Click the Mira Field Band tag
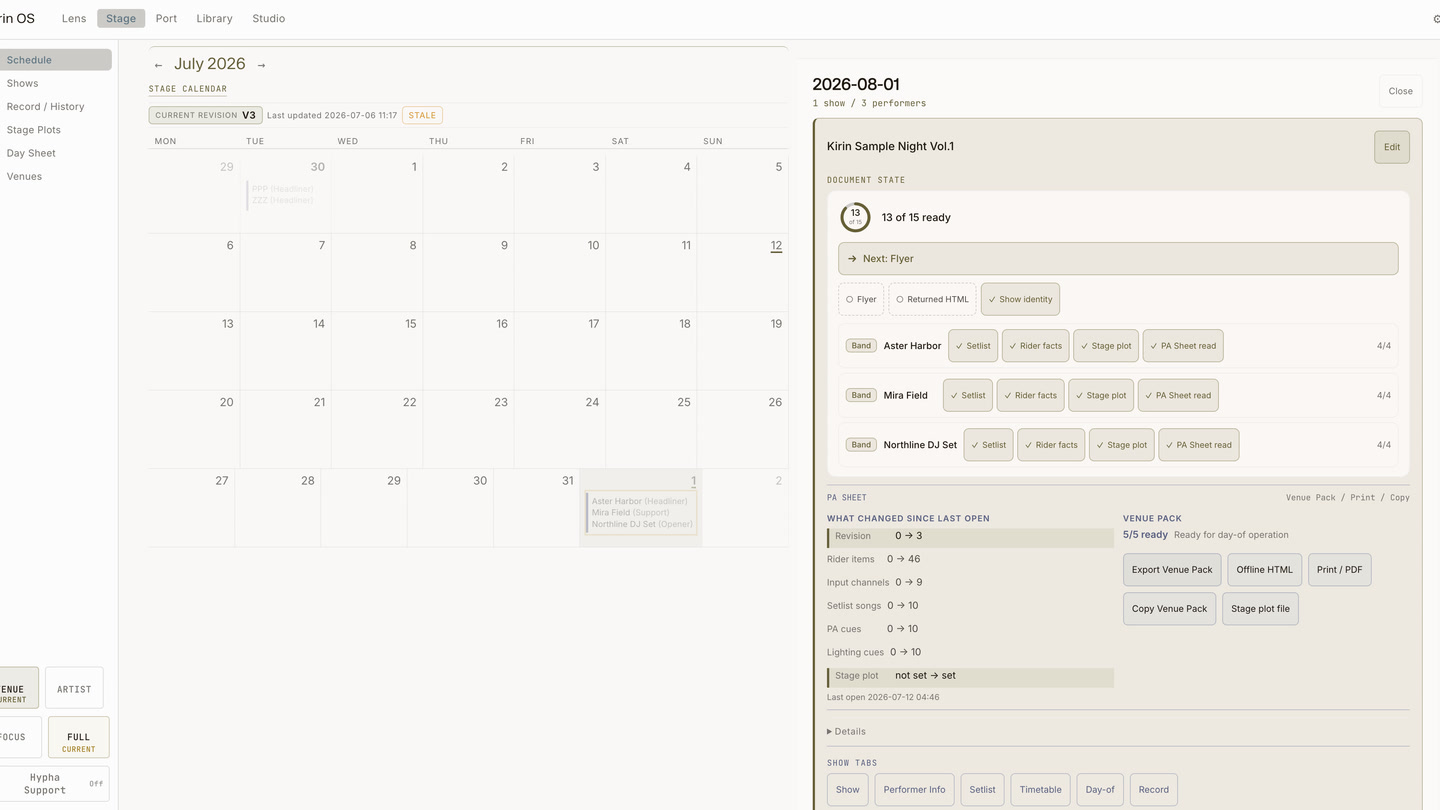The height and width of the screenshot is (810, 1440). click(x=861, y=395)
